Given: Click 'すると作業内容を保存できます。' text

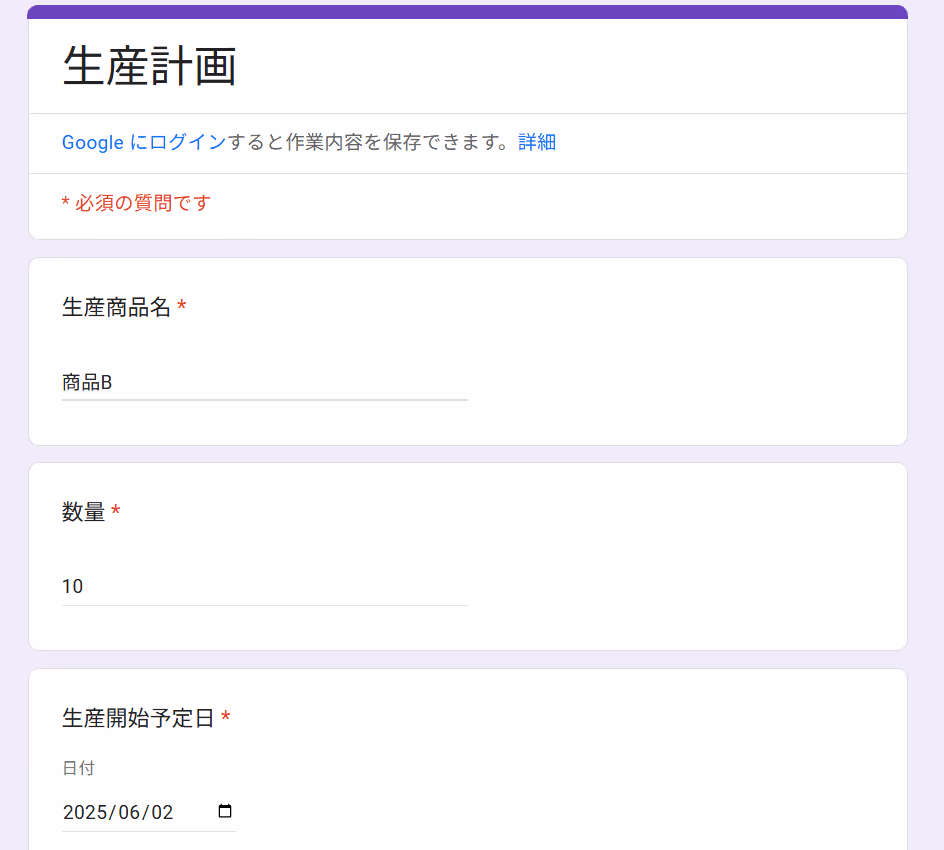Looking at the screenshot, I should pyautogui.click(x=371, y=142).
